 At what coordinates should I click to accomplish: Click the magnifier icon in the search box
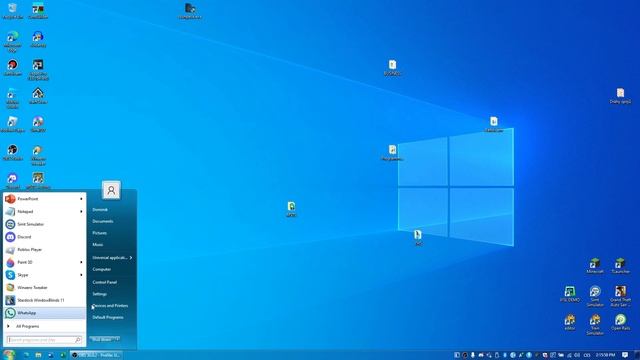(x=78, y=340)
